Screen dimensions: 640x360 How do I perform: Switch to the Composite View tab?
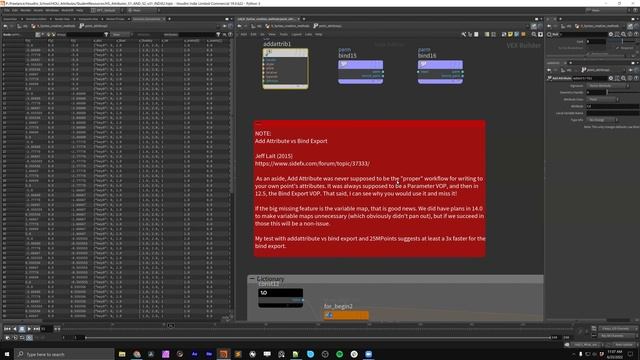click(88, 19)
